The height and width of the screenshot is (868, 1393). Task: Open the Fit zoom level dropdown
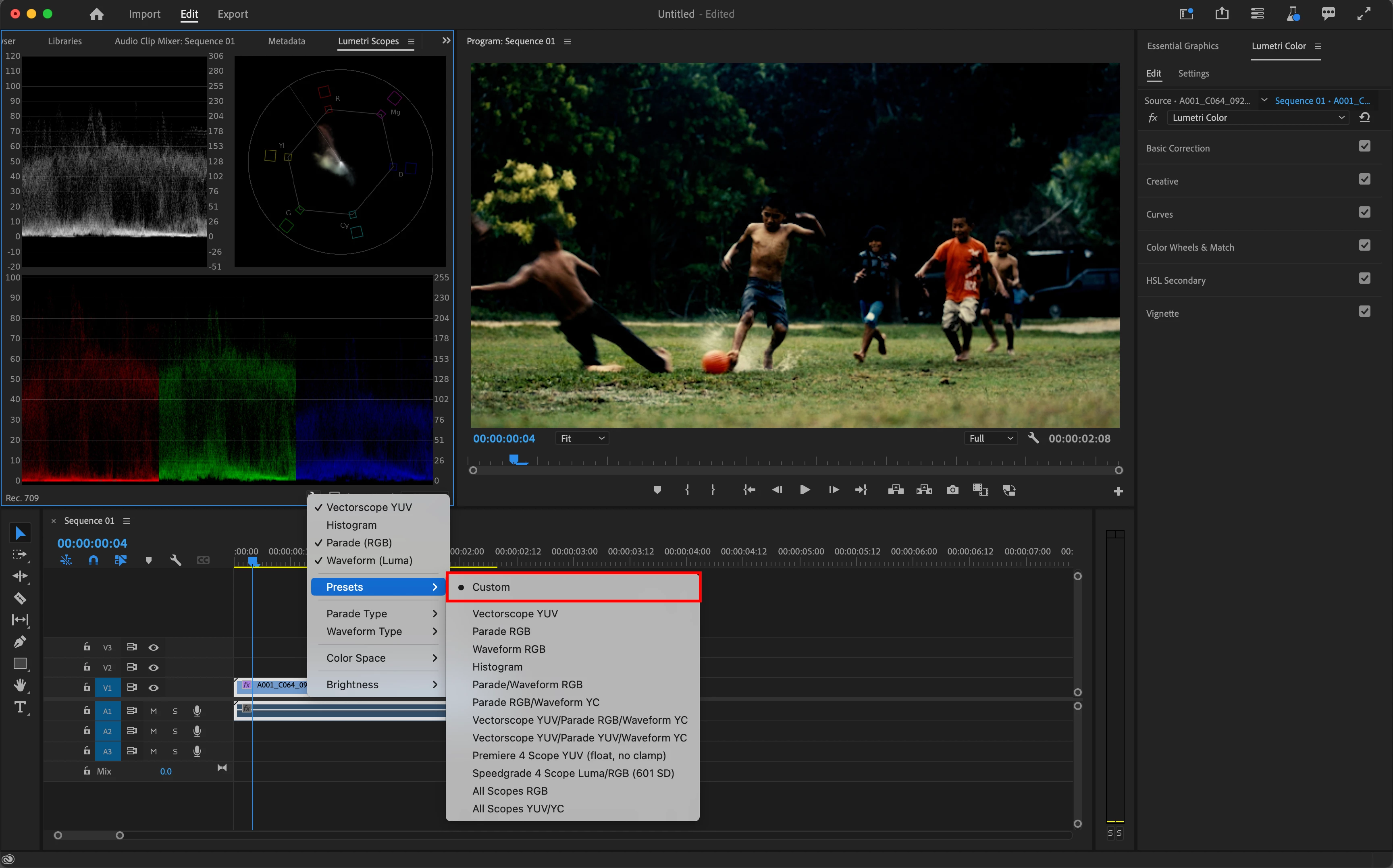[582, 438]
